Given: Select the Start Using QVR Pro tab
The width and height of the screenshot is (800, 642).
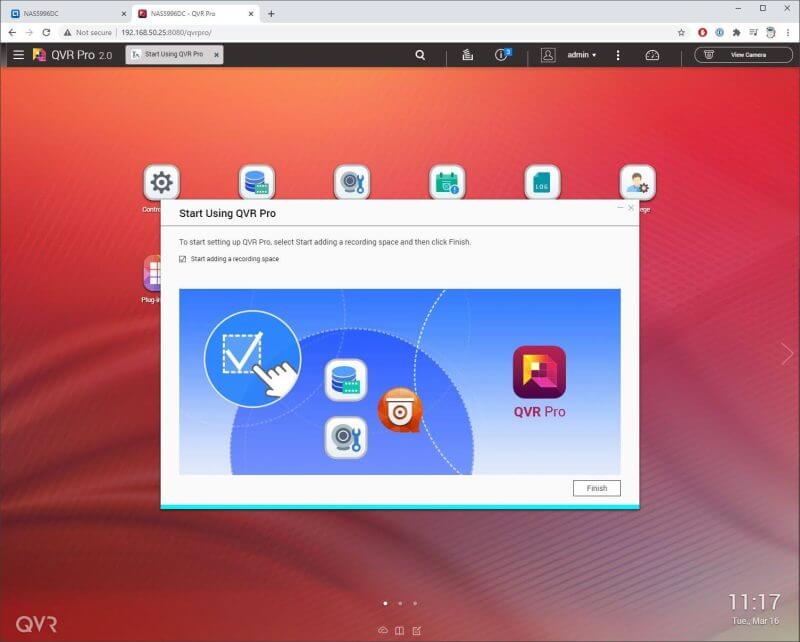Looking at the screenshot, I should tap(175, 55).
